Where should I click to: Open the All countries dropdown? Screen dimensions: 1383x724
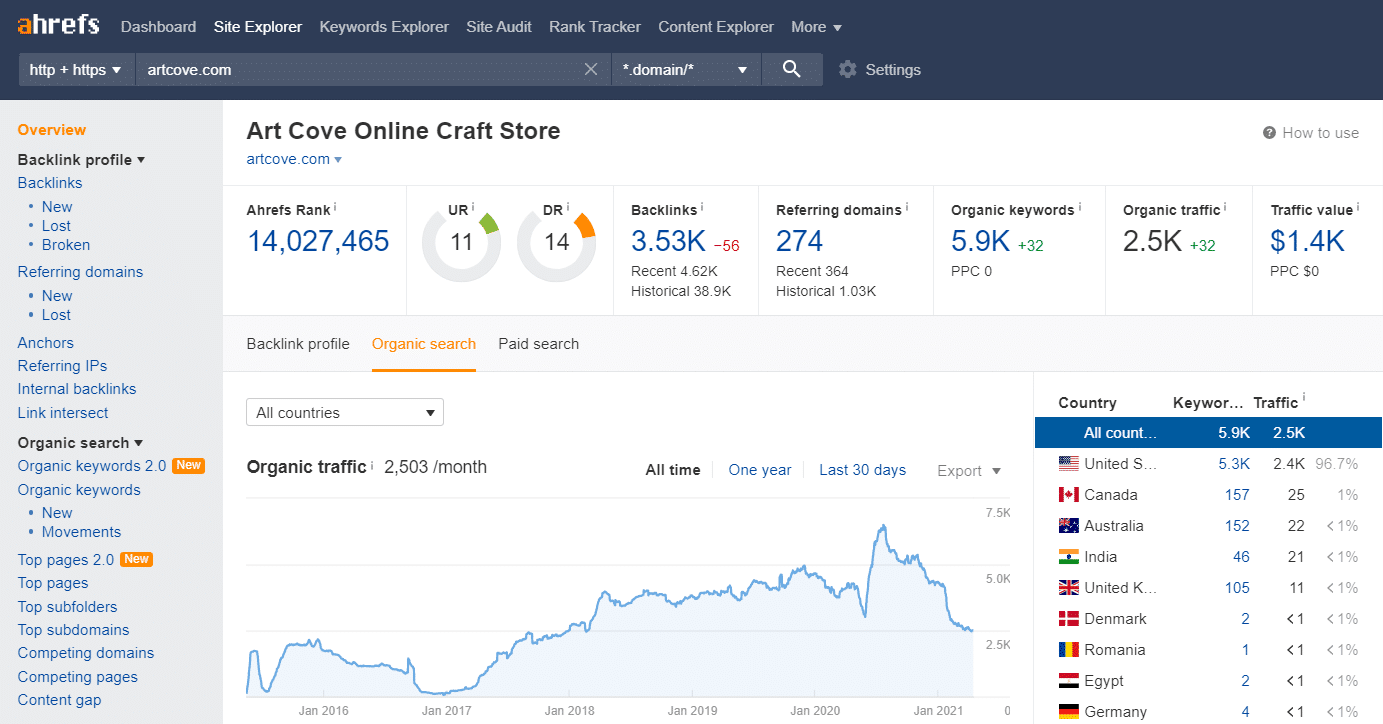(344, 412)
